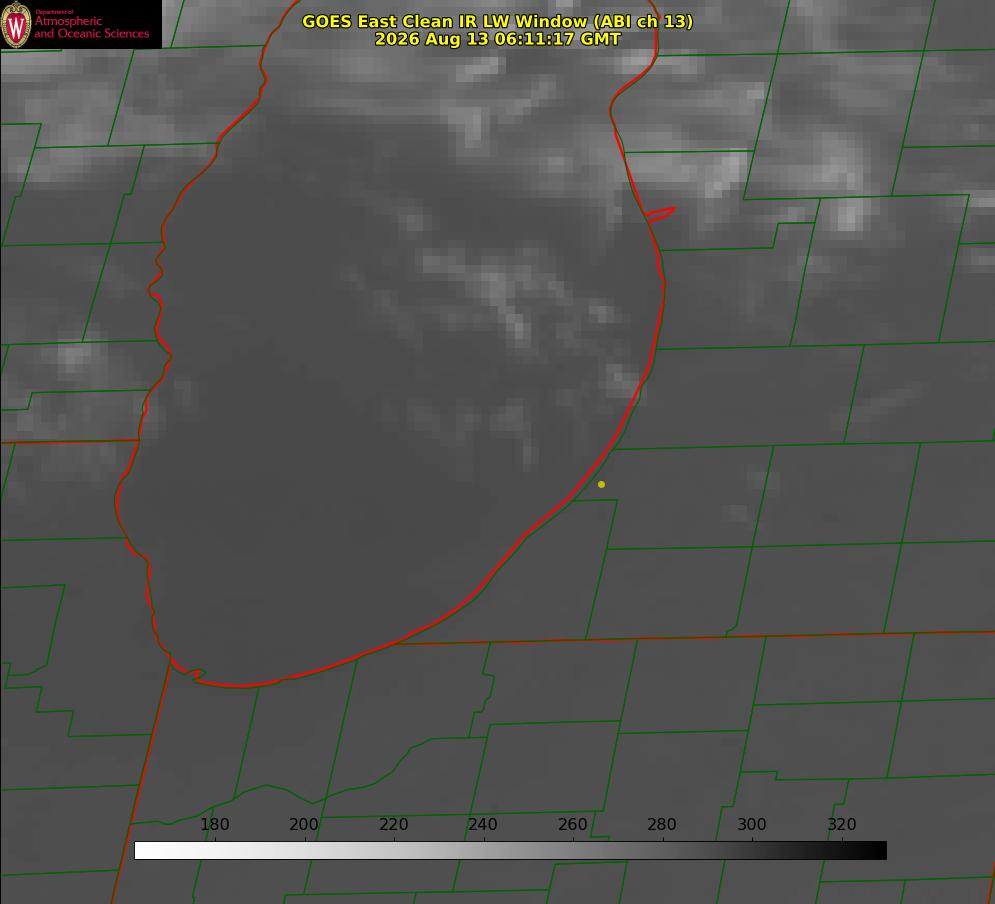Click the 220 colorbar tick label
The image size is (995, 904).
[x=393, y=824]
